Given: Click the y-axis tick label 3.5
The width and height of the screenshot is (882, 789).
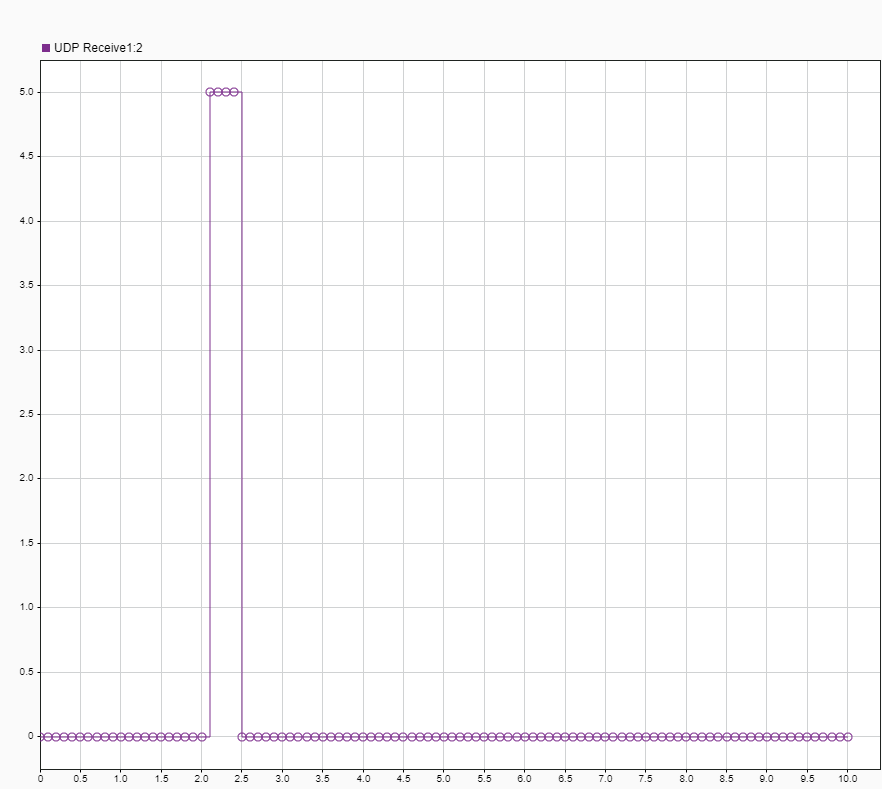Looking at the screenshot, I should click(x=26, y=285).
